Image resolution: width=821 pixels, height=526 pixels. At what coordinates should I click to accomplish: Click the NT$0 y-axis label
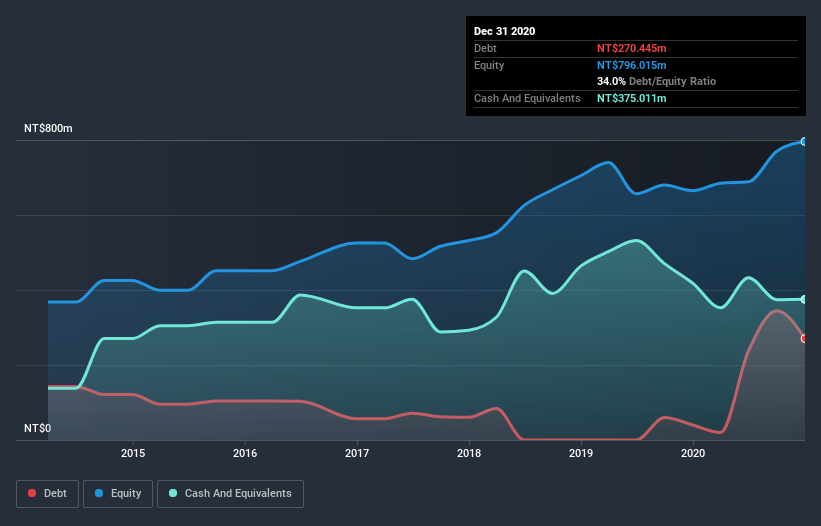(38, 428)
